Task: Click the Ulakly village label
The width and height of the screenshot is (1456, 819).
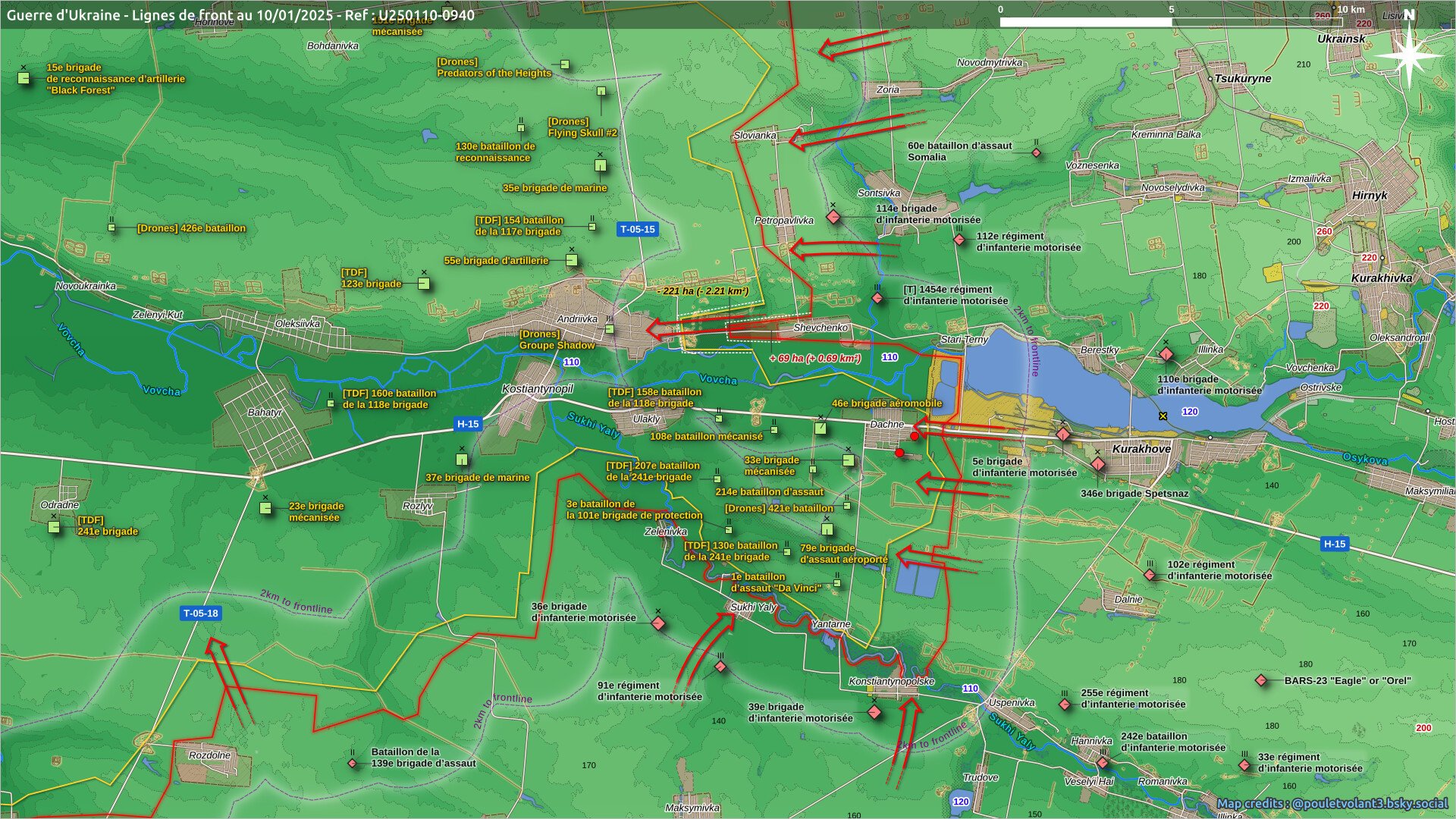Action: pyautogui.click(x=646, y=419)
